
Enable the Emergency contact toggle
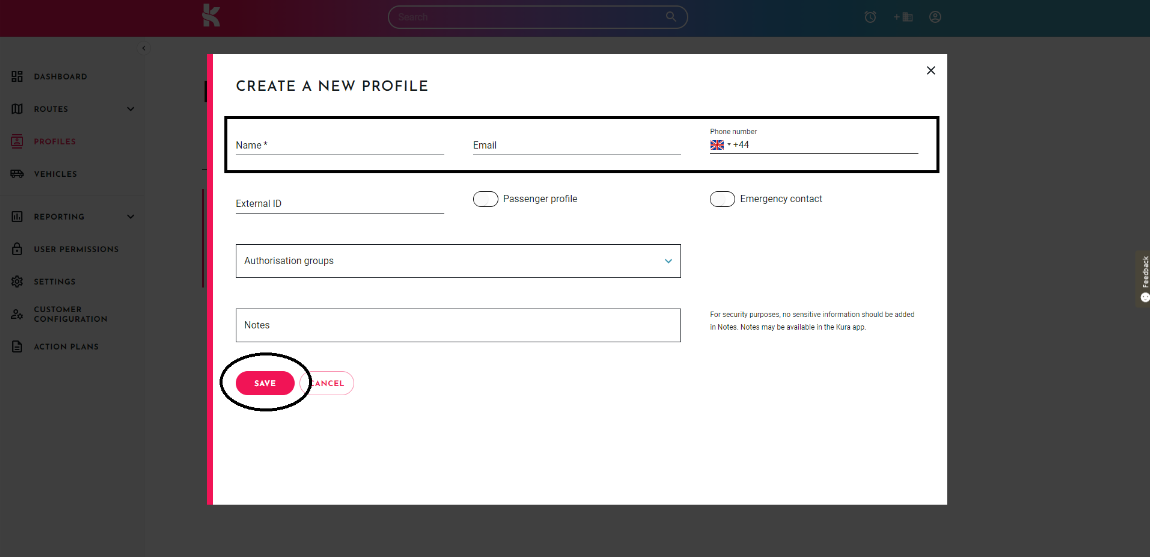click(722, 199)
